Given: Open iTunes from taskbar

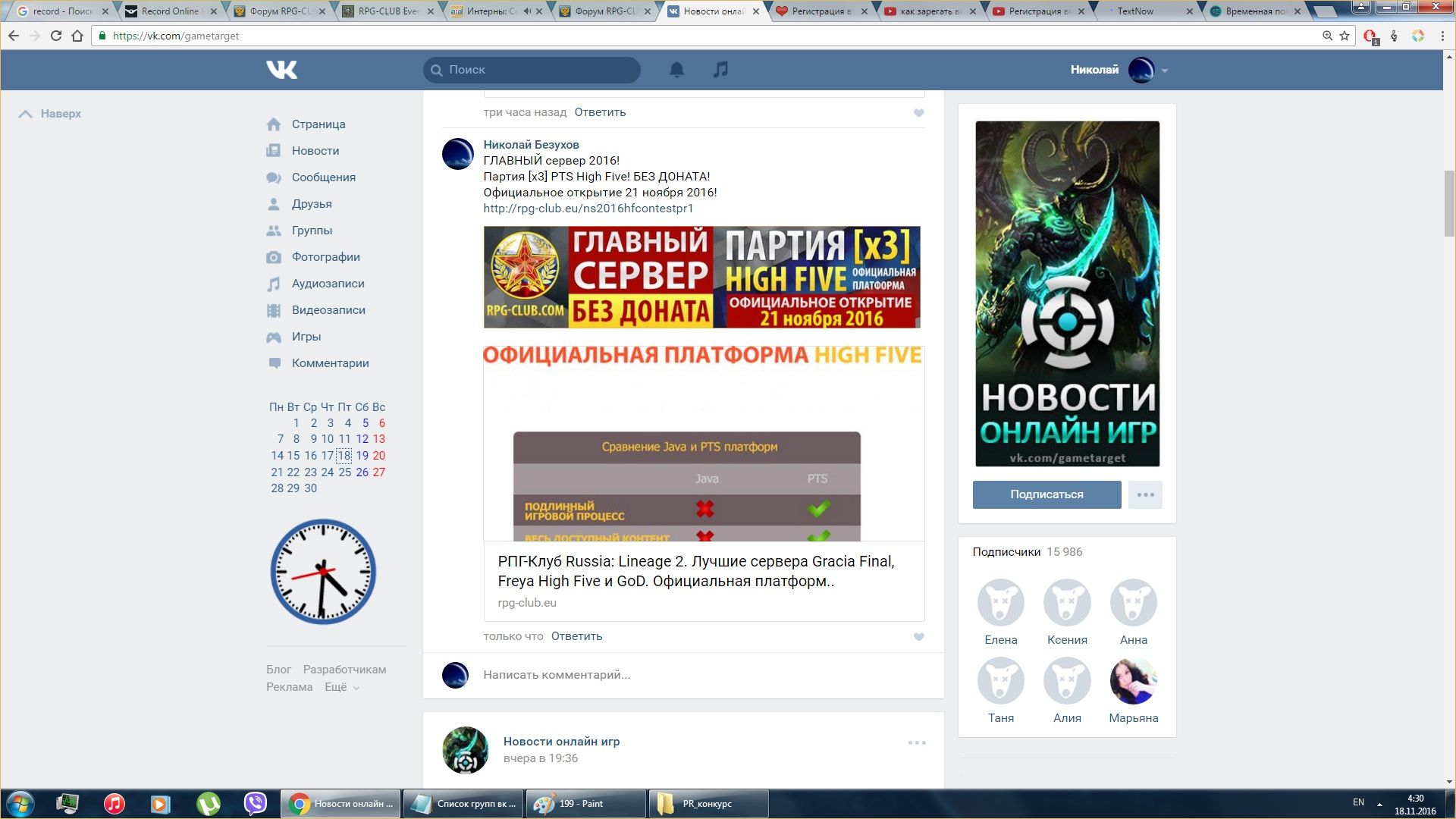Looking at the screenshot, I should pyautogui.click(x=115, y=804).
